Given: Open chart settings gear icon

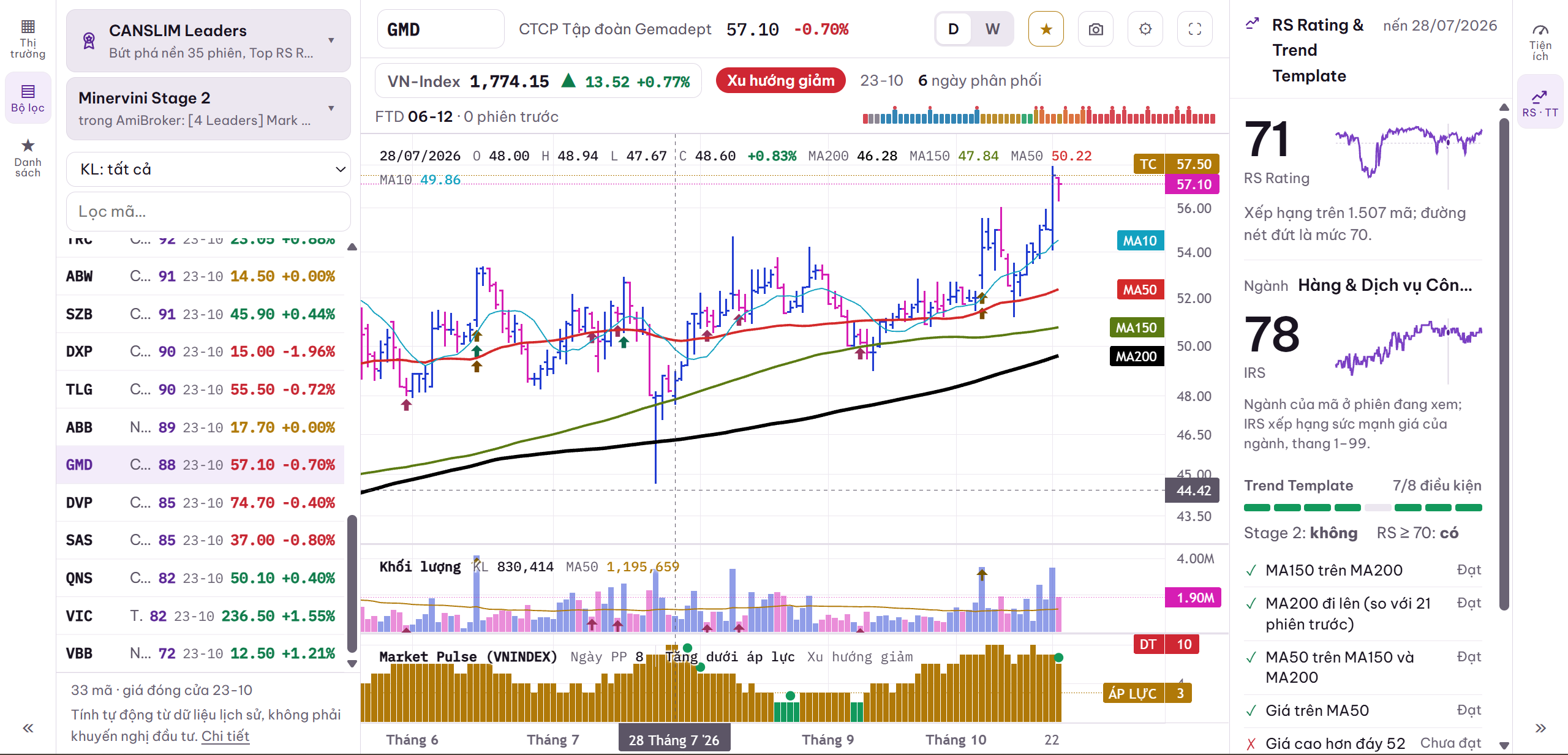Looking at the screenshot, I should click(x=1145, y=29).
